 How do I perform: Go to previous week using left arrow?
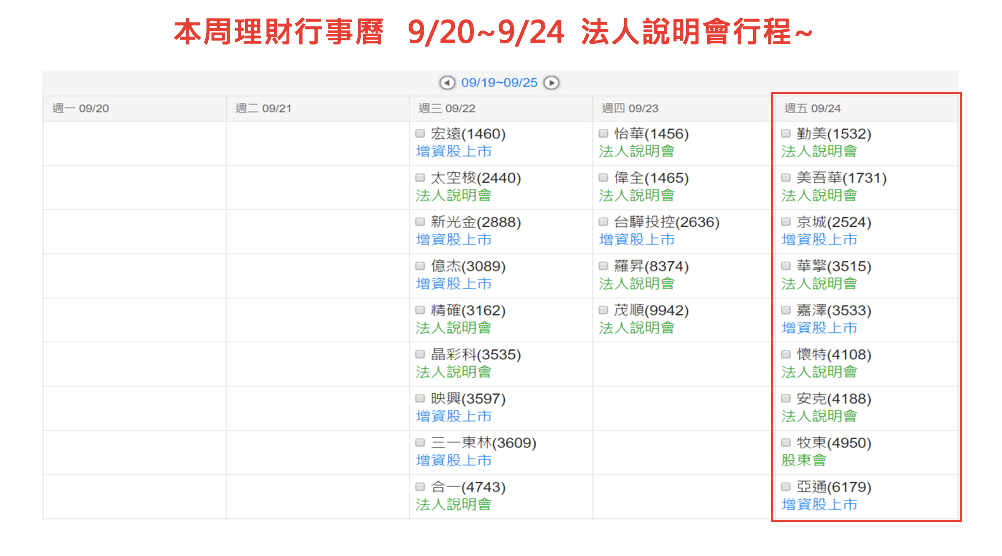447,83
